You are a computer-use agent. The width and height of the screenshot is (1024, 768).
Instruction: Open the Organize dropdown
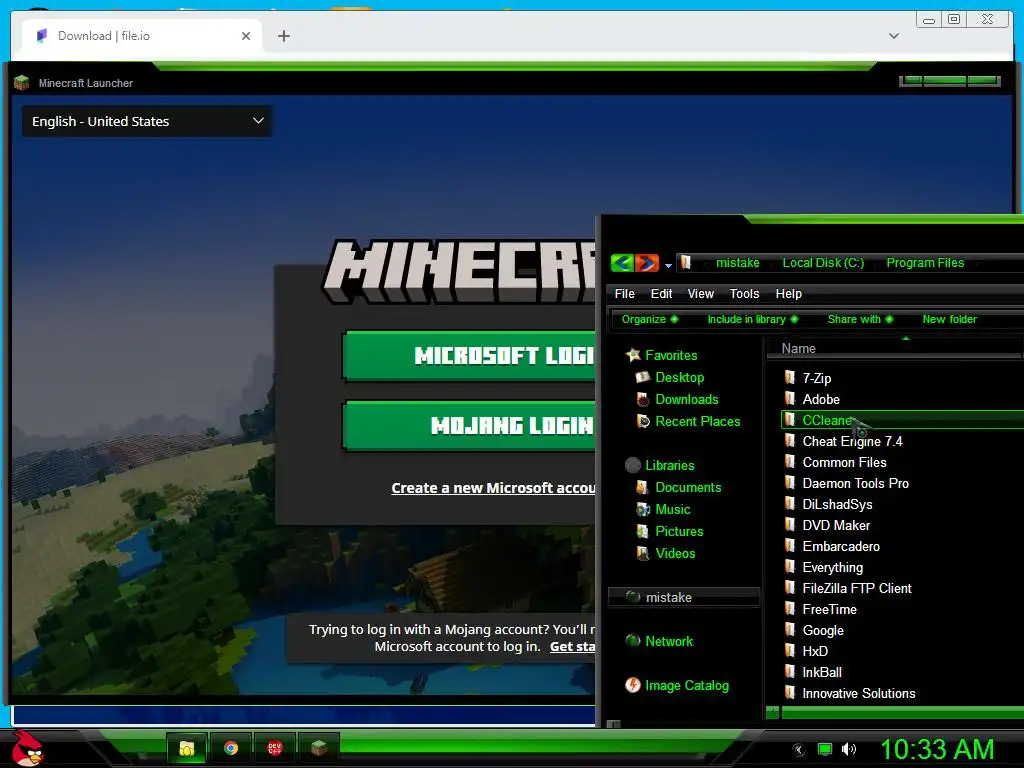tap(650, 319)
